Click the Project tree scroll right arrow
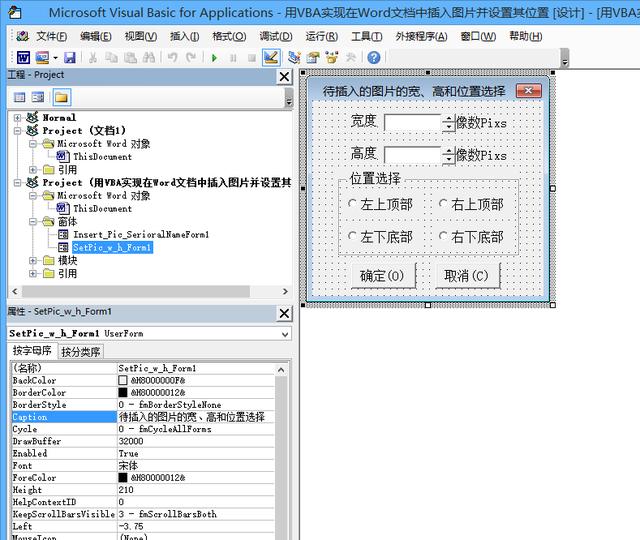 (285, 291)
